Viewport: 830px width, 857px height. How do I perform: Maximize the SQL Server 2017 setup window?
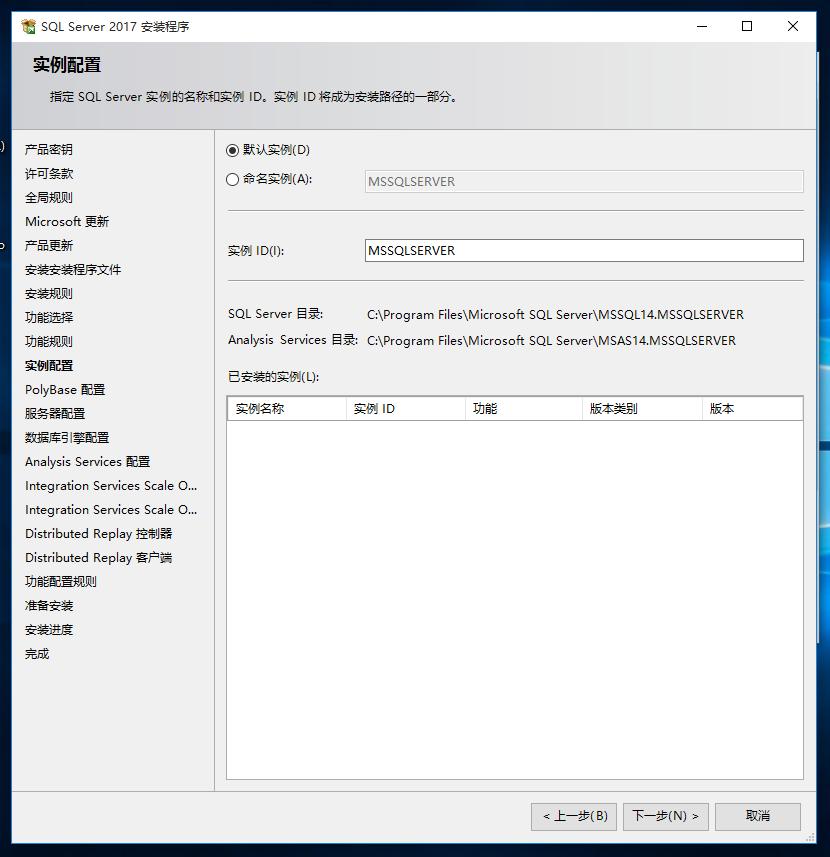pyautogui.click(x=747, y=26)
